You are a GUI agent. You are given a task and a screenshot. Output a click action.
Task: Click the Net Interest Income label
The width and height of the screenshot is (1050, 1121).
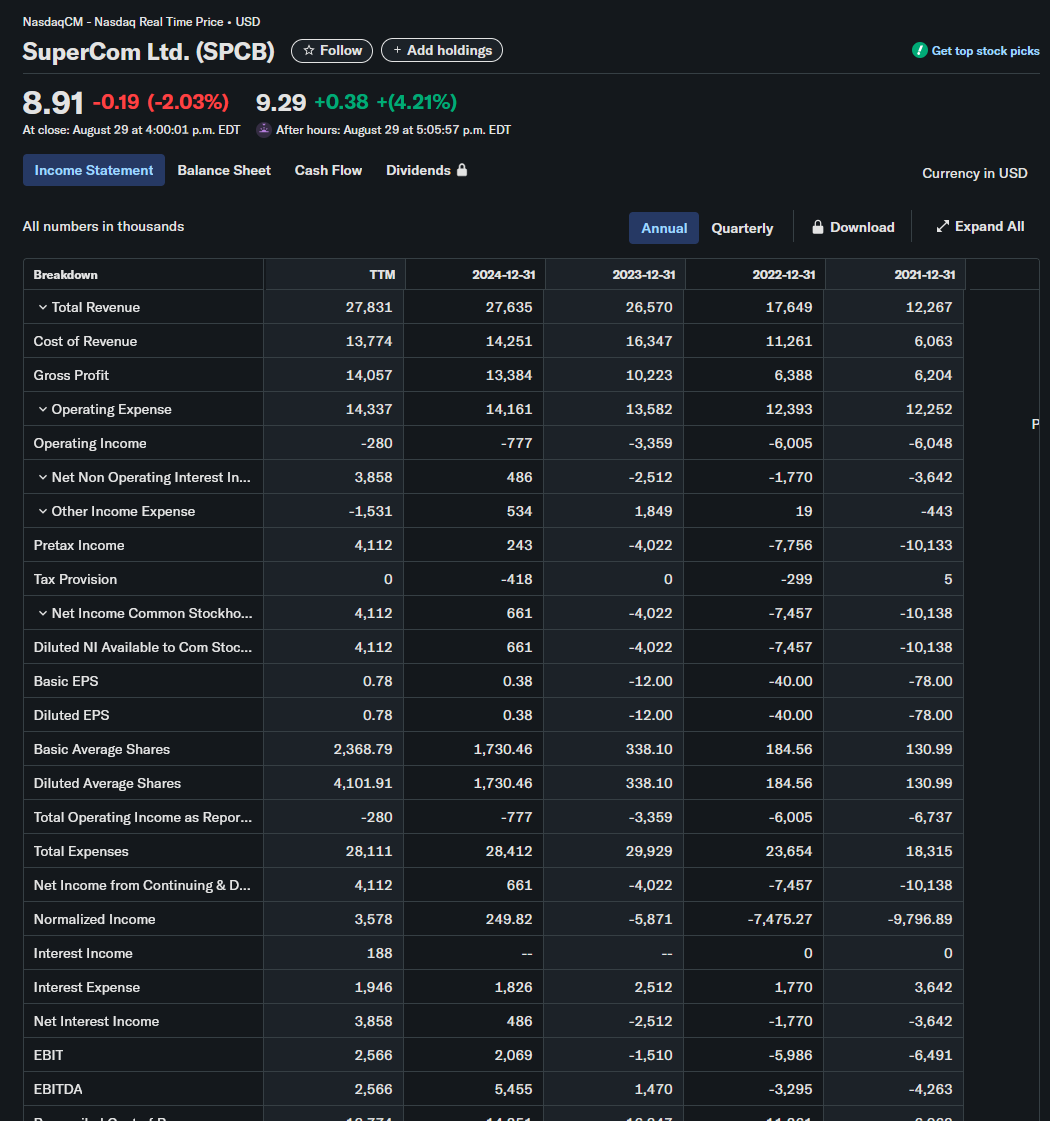(x=96, y=1022)
